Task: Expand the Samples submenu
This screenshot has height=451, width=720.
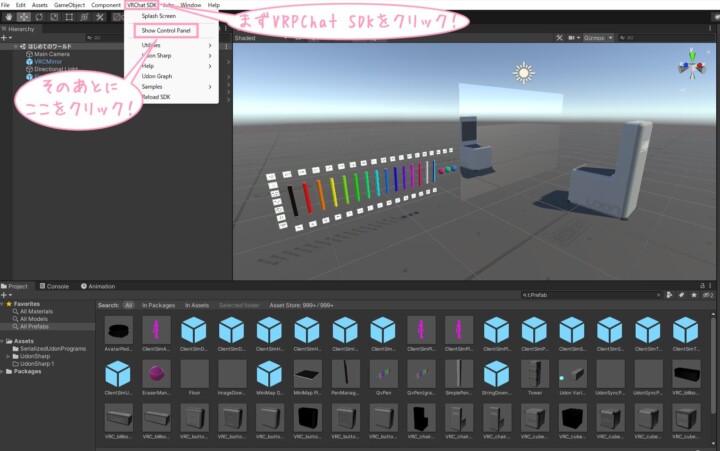Action: click(x=177, y=87)
